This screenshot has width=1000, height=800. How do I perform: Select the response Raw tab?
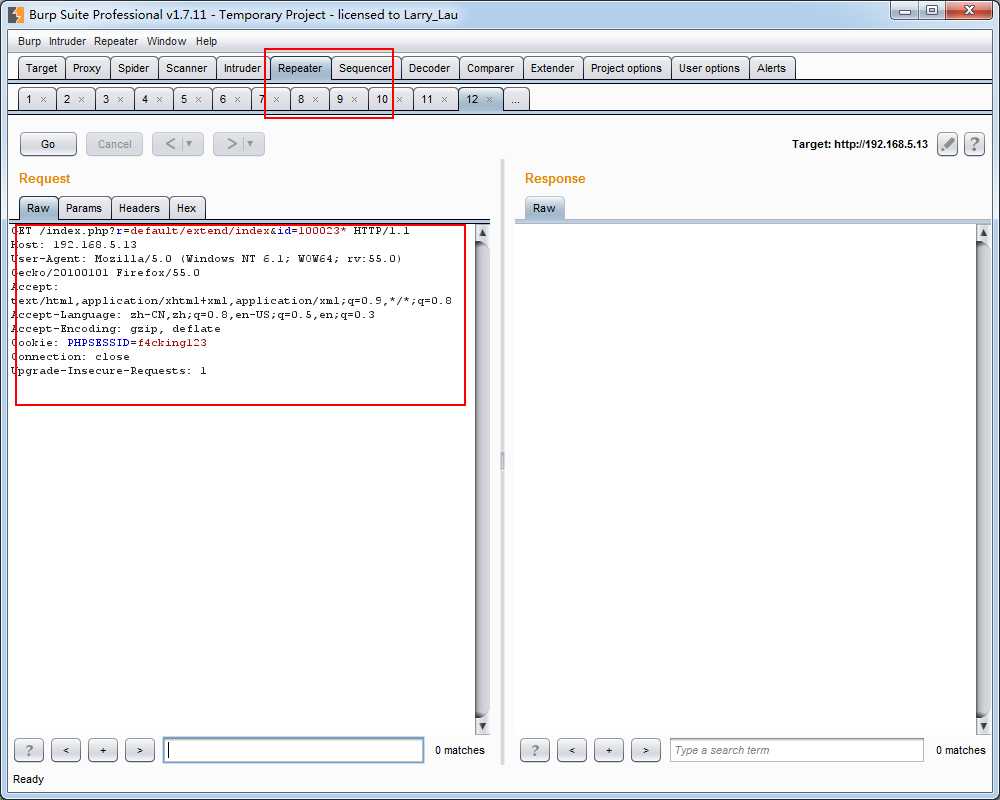[x=544, y=208]
